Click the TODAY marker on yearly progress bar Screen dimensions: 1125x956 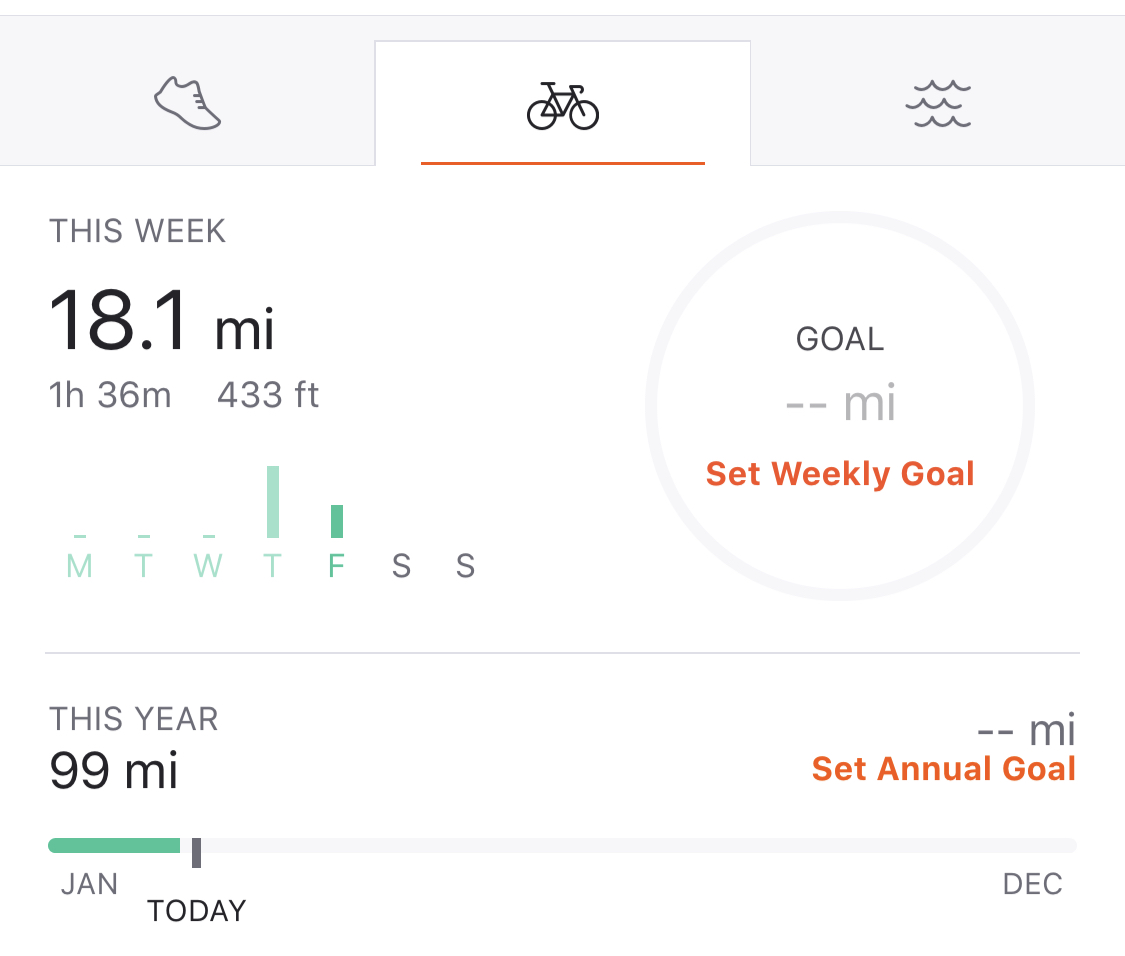click(197, 852)
